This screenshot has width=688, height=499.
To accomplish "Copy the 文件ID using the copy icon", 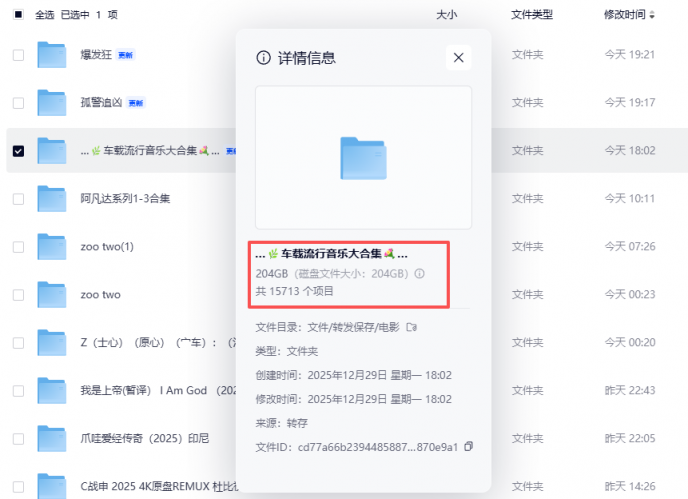I will (469, 446).
